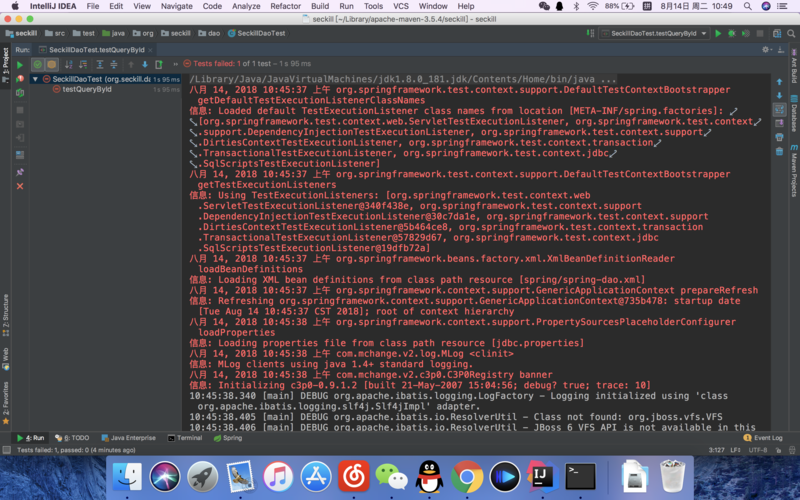
Task: Collapse all test nodes
Action: [x=114, y=64]
